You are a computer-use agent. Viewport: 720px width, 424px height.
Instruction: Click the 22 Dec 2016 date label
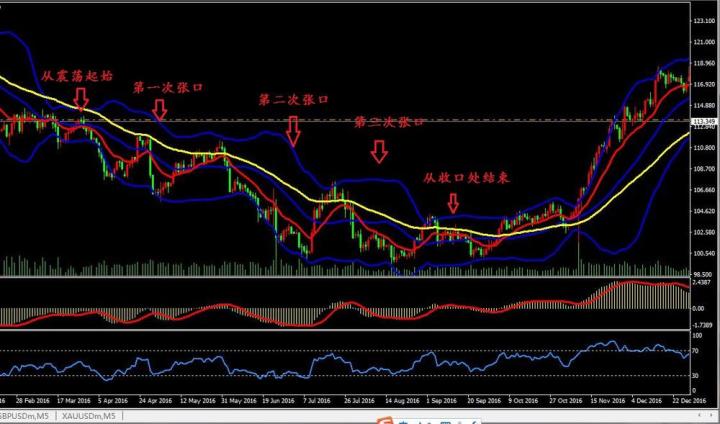pos(688,401)
